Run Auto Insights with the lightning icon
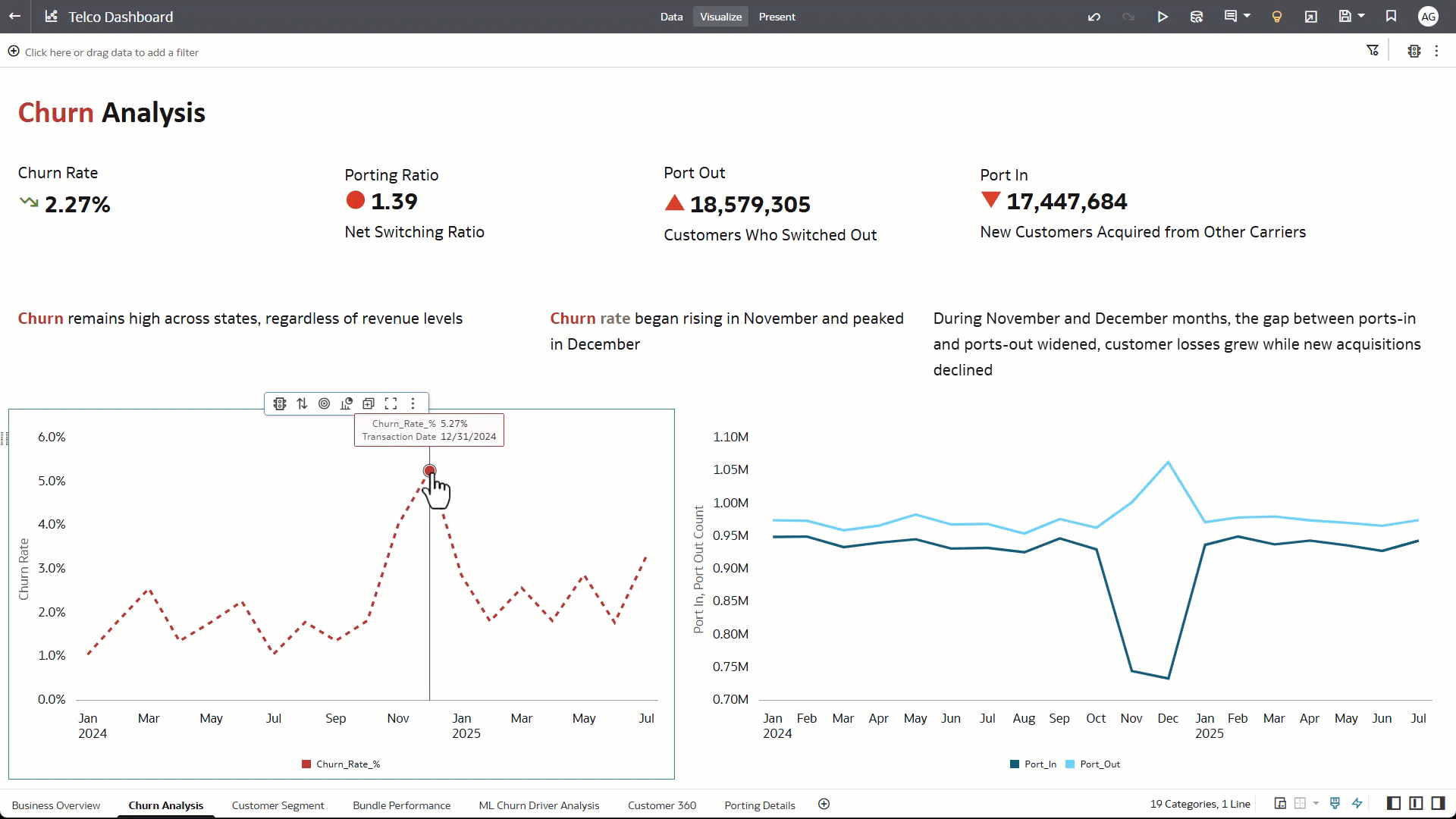Image resolution: width=1456 pixels, height=819 pixels. click(x=1357, y=803)
